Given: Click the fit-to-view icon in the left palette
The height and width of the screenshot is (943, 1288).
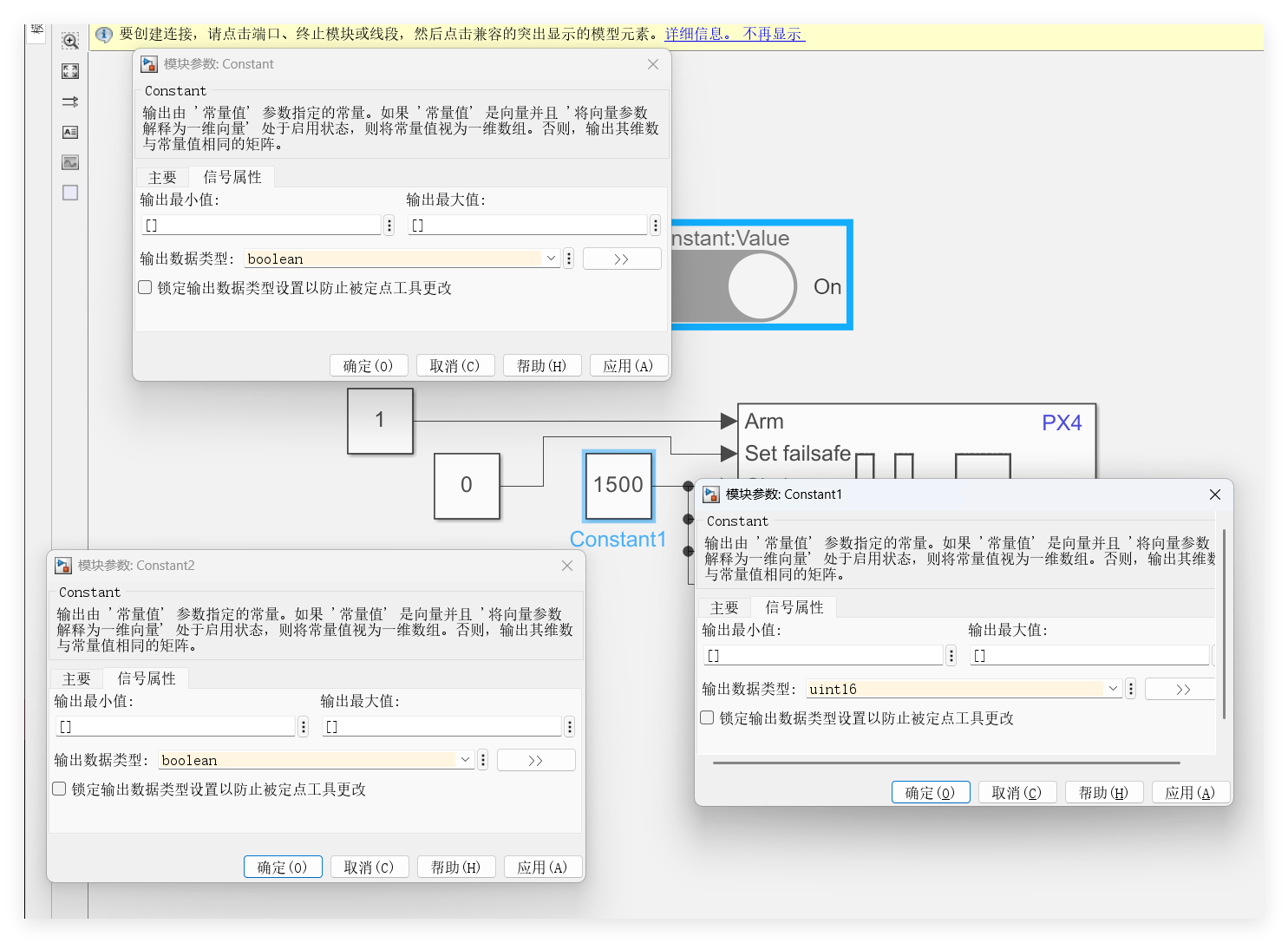Looking at the screenshot, I should (70, 71).
